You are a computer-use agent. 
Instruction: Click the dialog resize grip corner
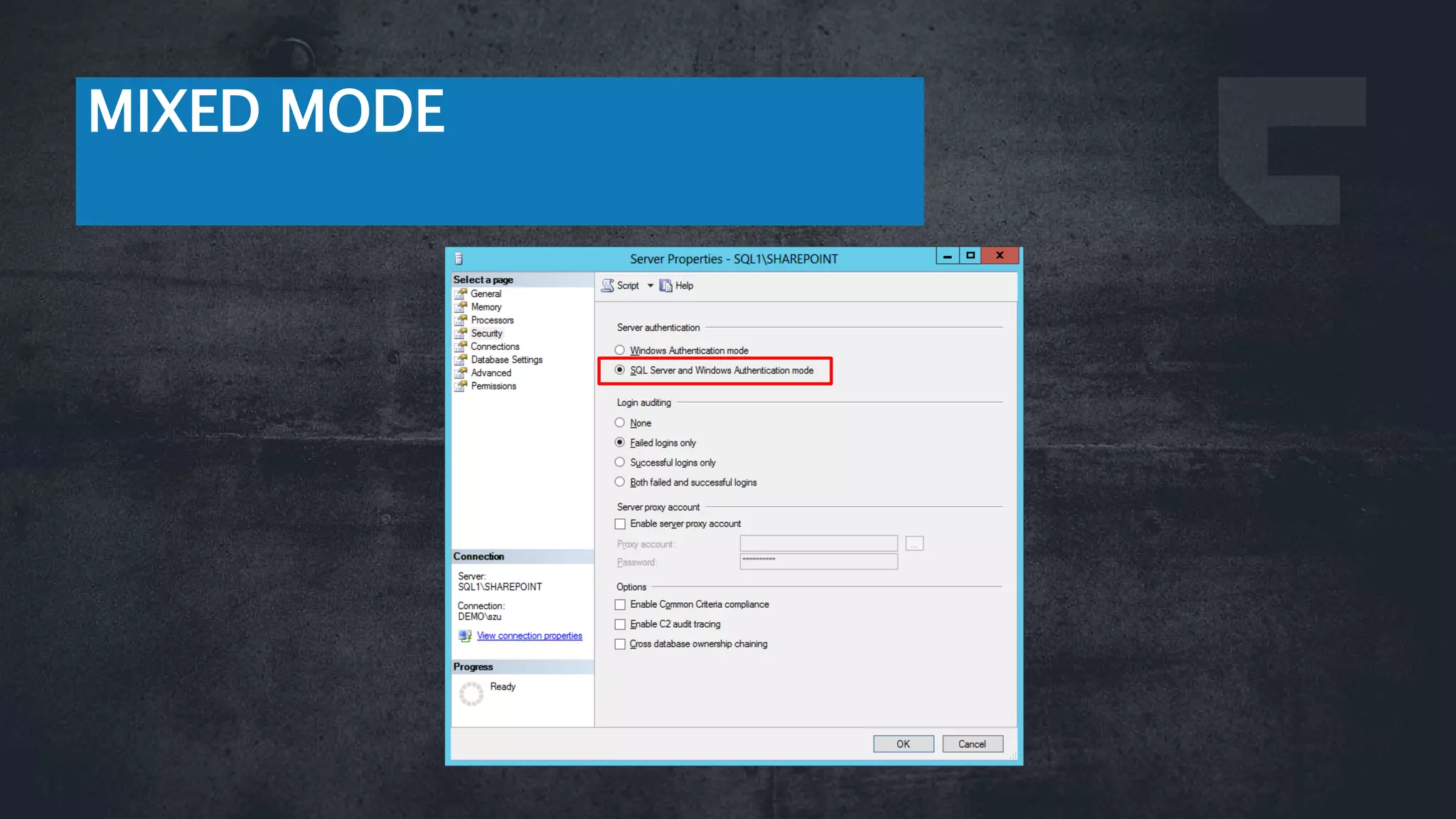tap(1012, 755)
